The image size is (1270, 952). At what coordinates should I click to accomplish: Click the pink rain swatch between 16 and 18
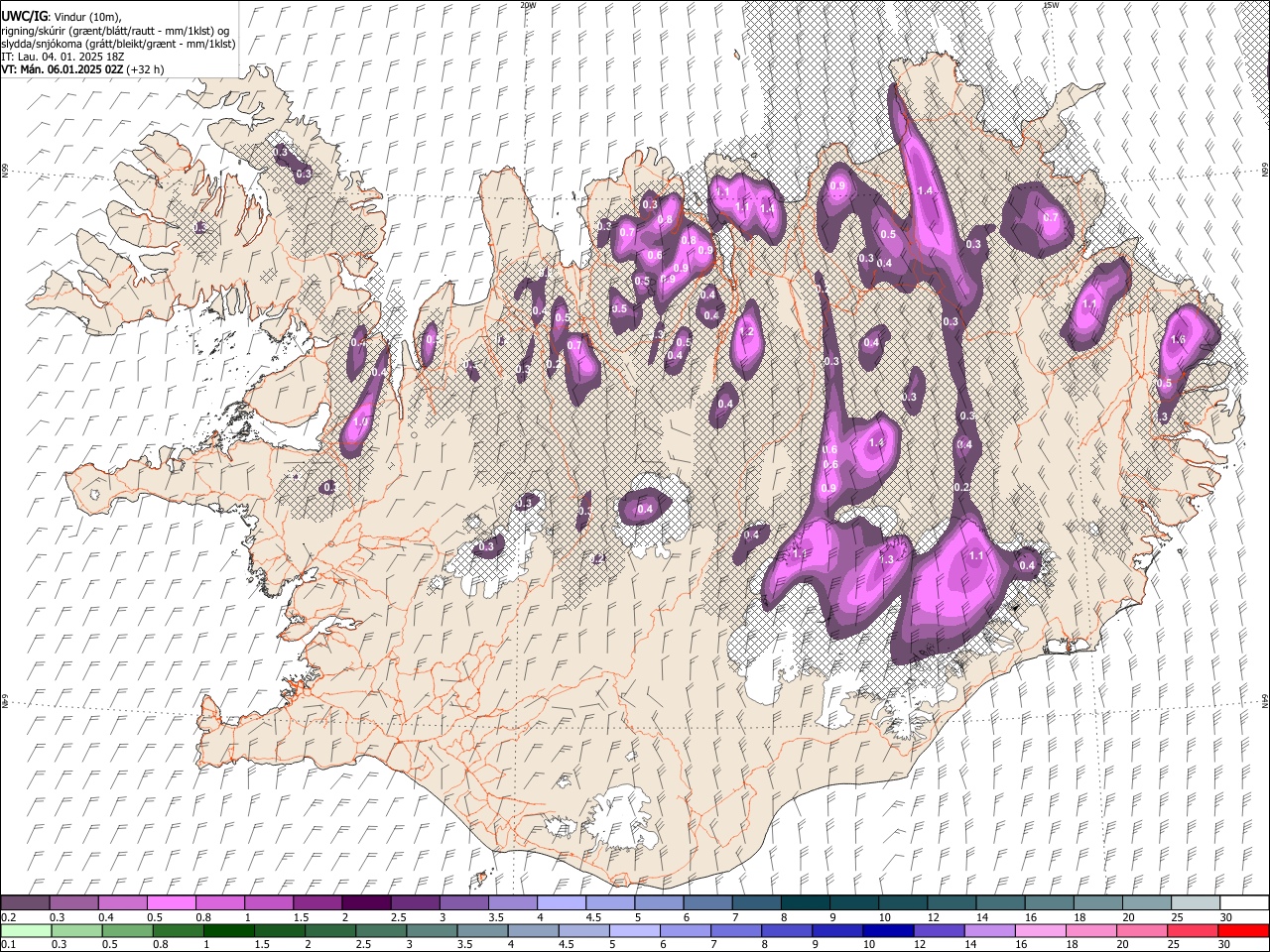point(1041,930)
